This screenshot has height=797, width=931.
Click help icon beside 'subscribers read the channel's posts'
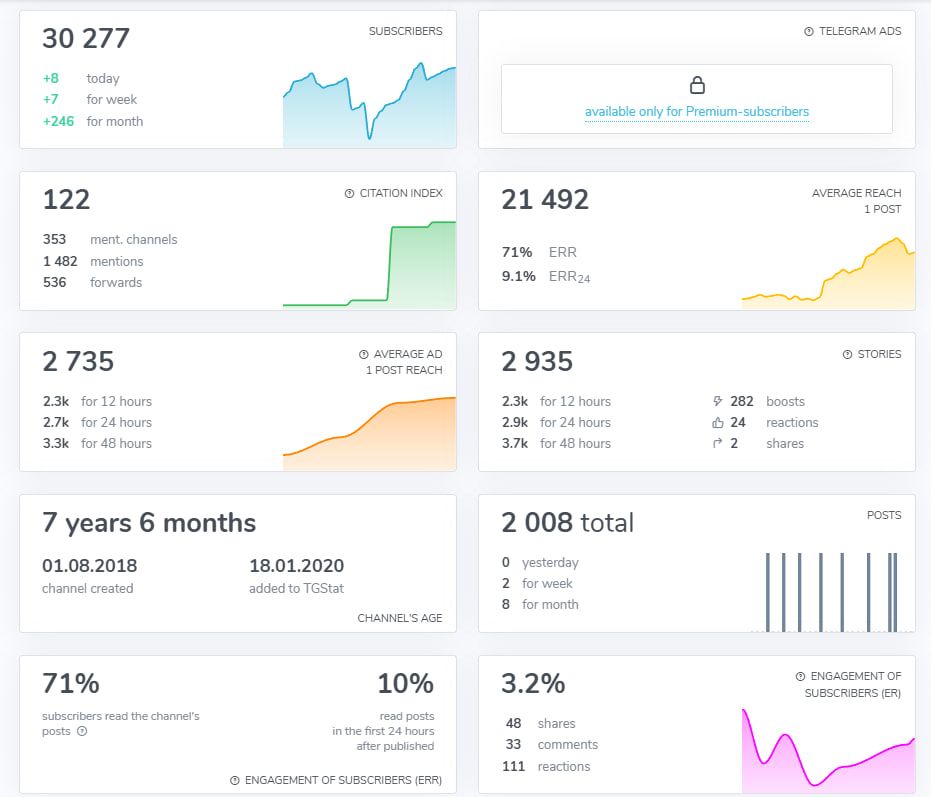click(x=82, y=732)
